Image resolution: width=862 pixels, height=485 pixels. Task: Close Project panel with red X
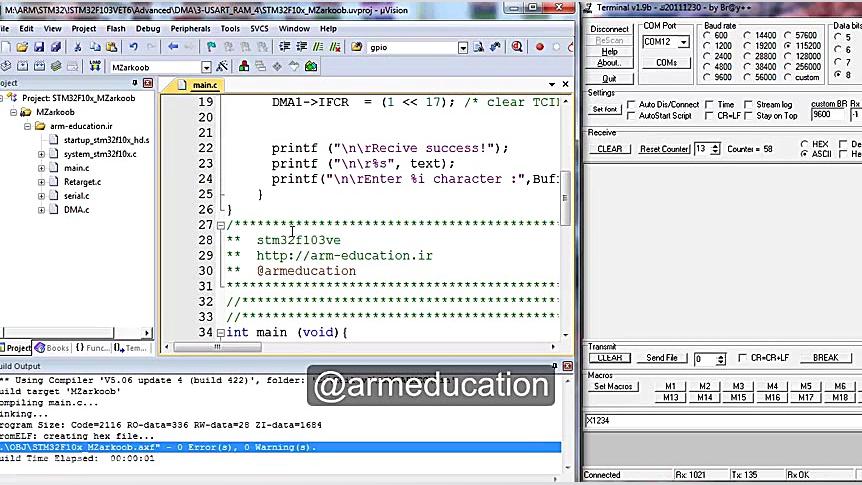147,83
